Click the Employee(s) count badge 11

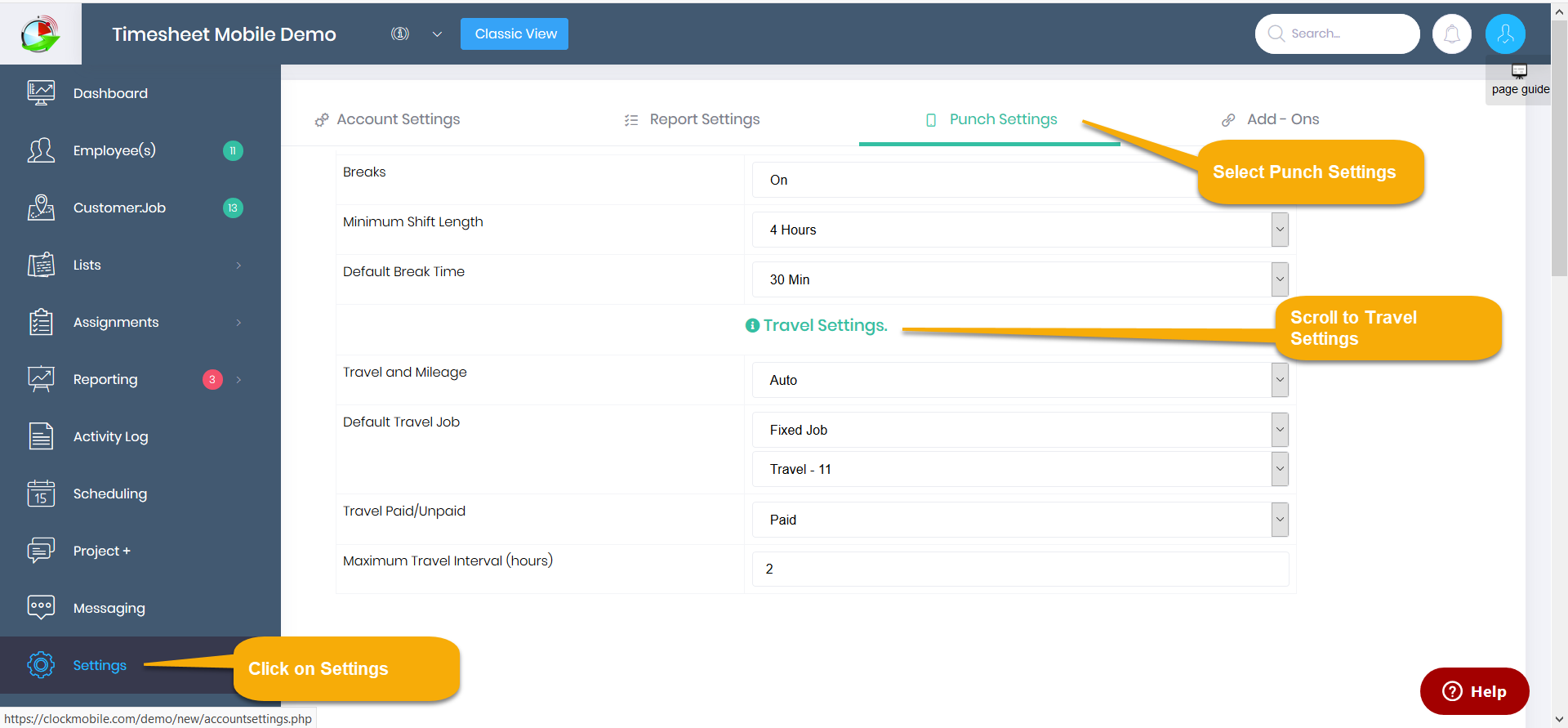click(233, 150)
